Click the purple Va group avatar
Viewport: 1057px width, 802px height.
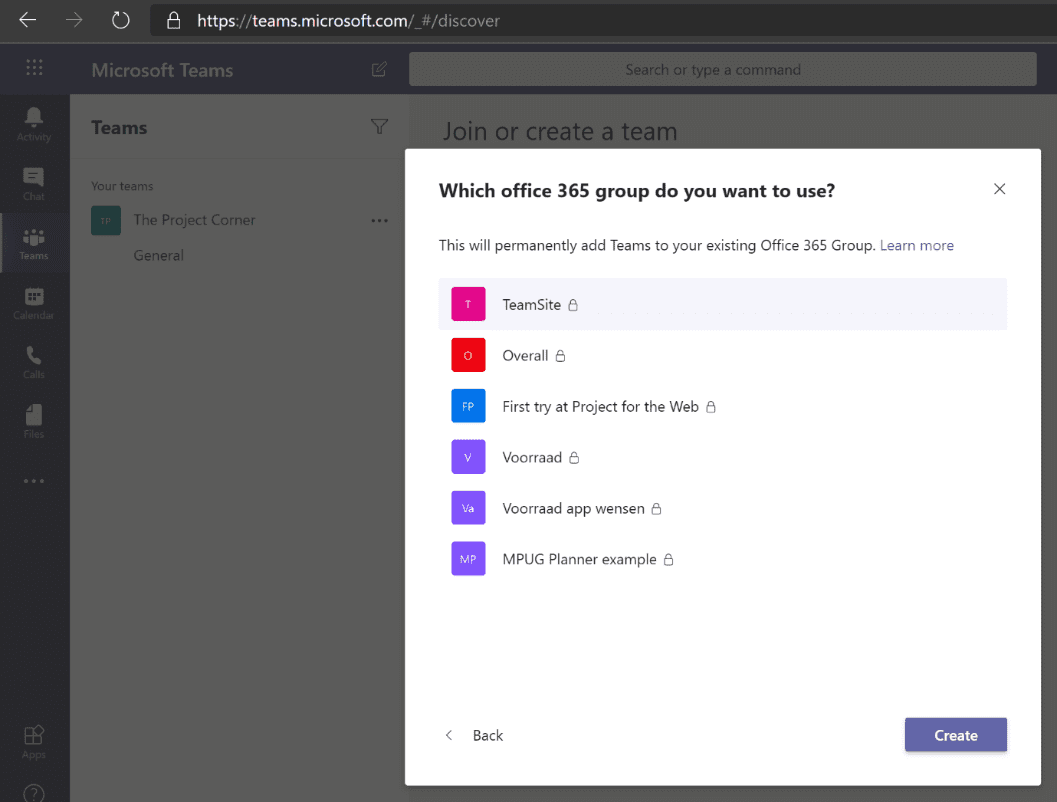click(468, 508)
